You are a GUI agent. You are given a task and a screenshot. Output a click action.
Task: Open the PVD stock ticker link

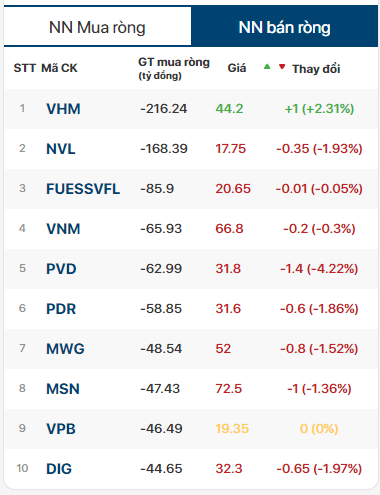click(x=61, y=269)
